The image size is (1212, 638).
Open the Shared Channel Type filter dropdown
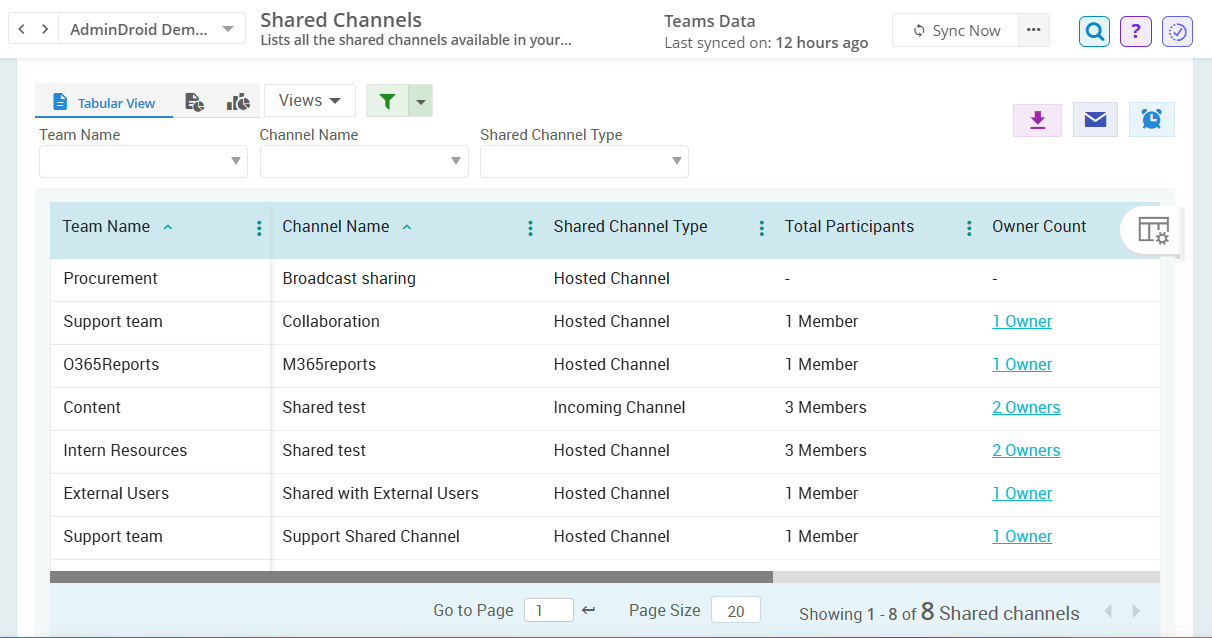[584, 161]
